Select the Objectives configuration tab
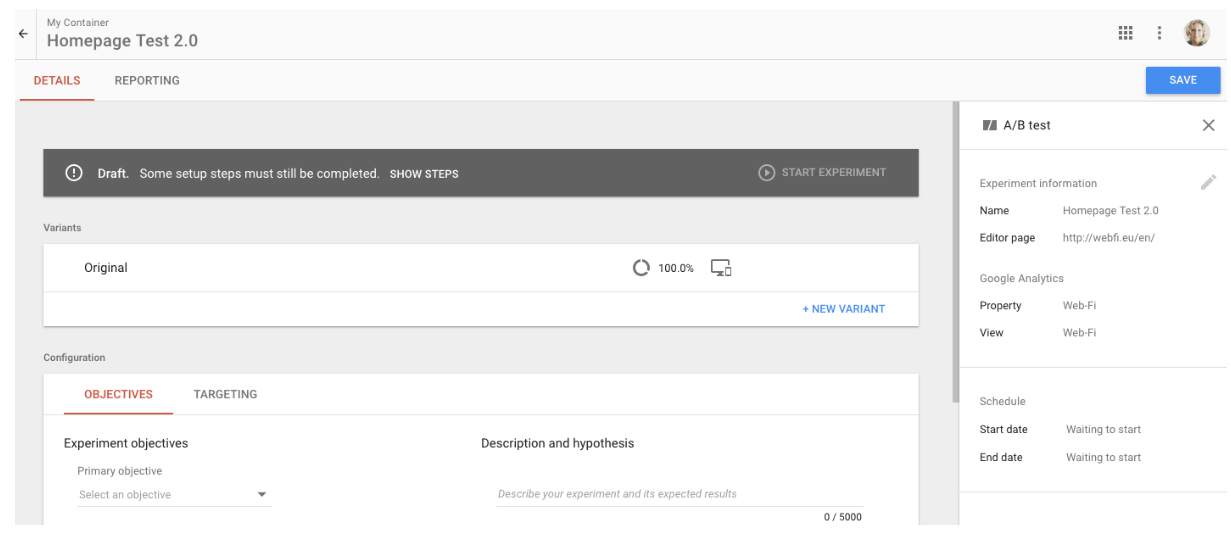The image size is (1231, 537). pos(118,394)
